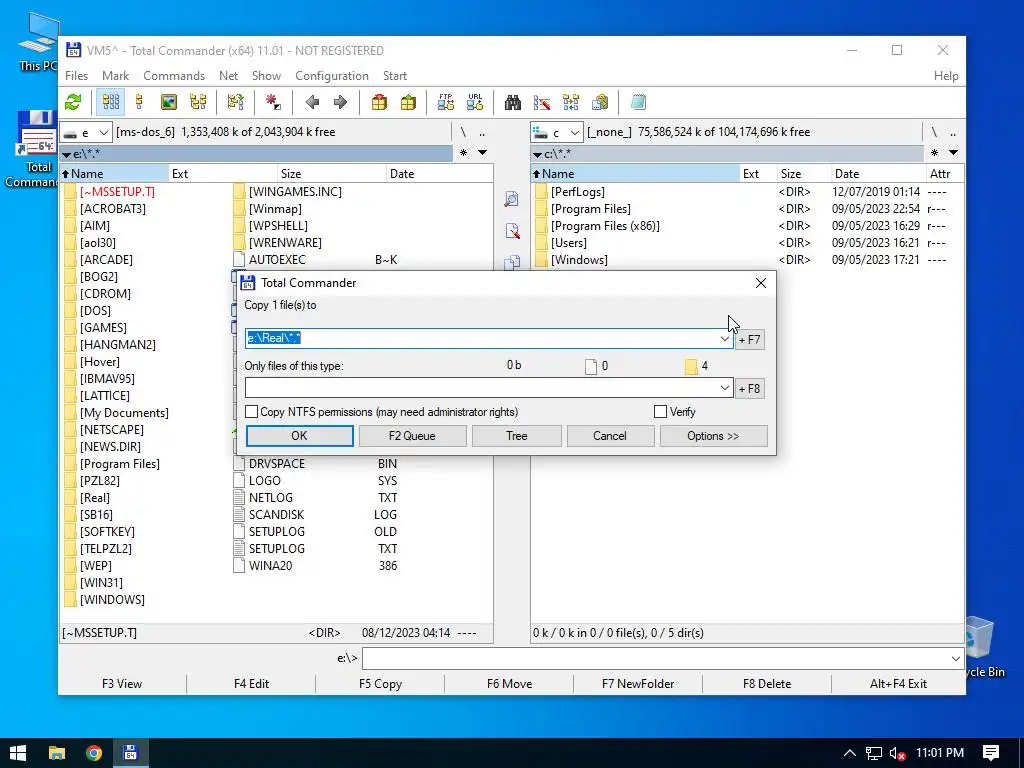Go forward with the right arrow icon

(340, 103)
